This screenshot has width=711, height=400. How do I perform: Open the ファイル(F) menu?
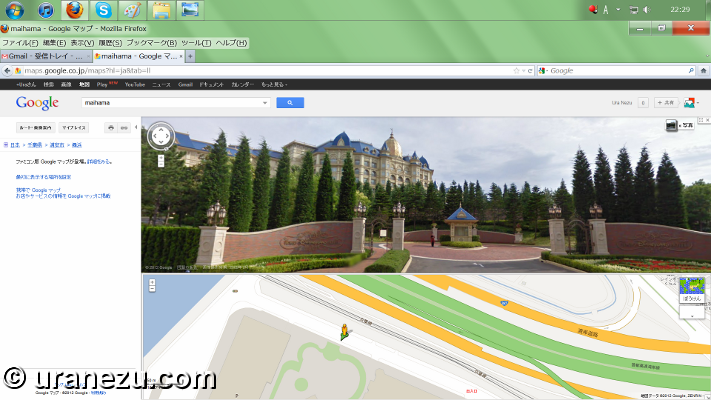[x=20, y=43]
